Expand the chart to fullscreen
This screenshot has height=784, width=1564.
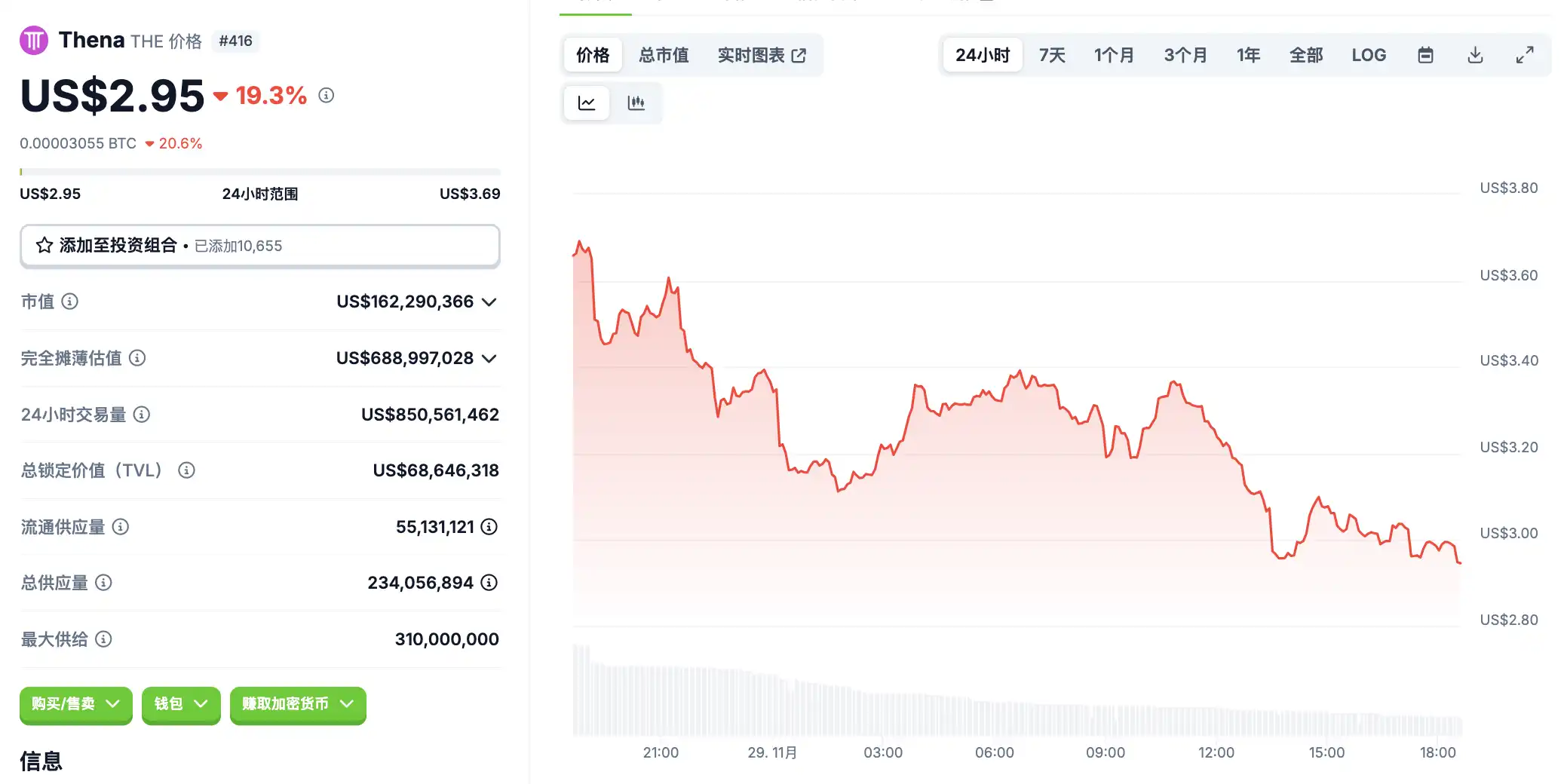point(1525,55)
